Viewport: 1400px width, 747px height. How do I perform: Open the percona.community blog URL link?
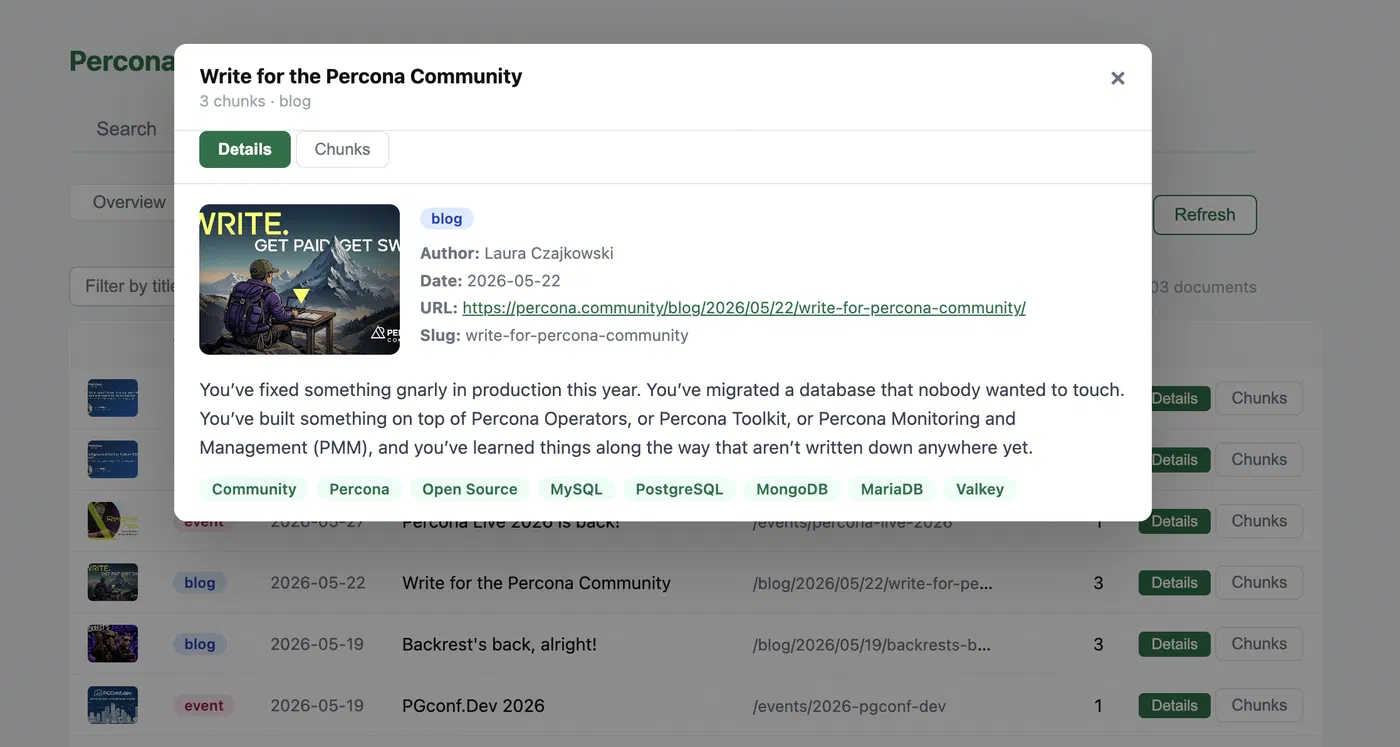744,308
